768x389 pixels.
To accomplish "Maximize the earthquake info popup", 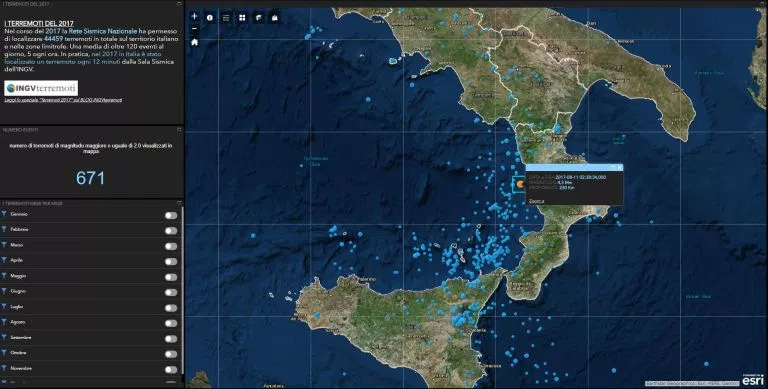I will coord(612,168).
